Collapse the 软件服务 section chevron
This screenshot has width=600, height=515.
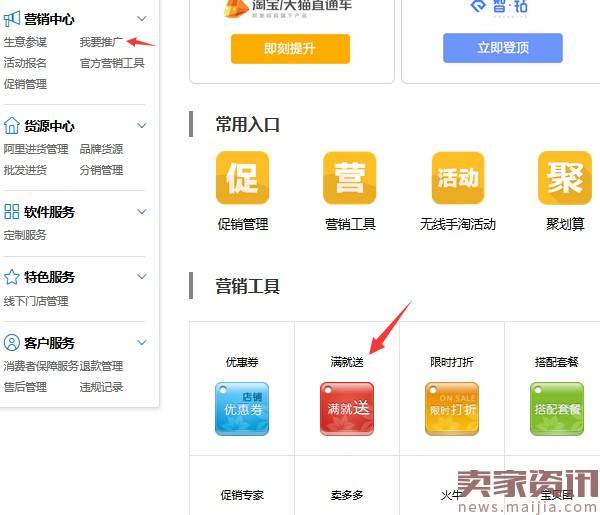coord(142,211)
